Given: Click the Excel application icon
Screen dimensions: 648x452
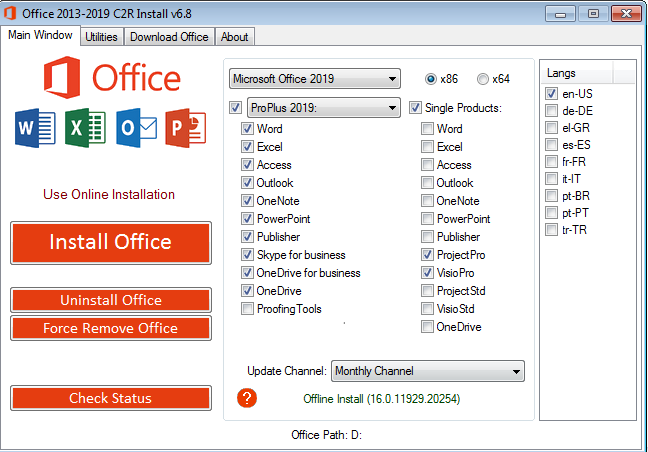Looking at the screenshot, I should pos(86,128).
